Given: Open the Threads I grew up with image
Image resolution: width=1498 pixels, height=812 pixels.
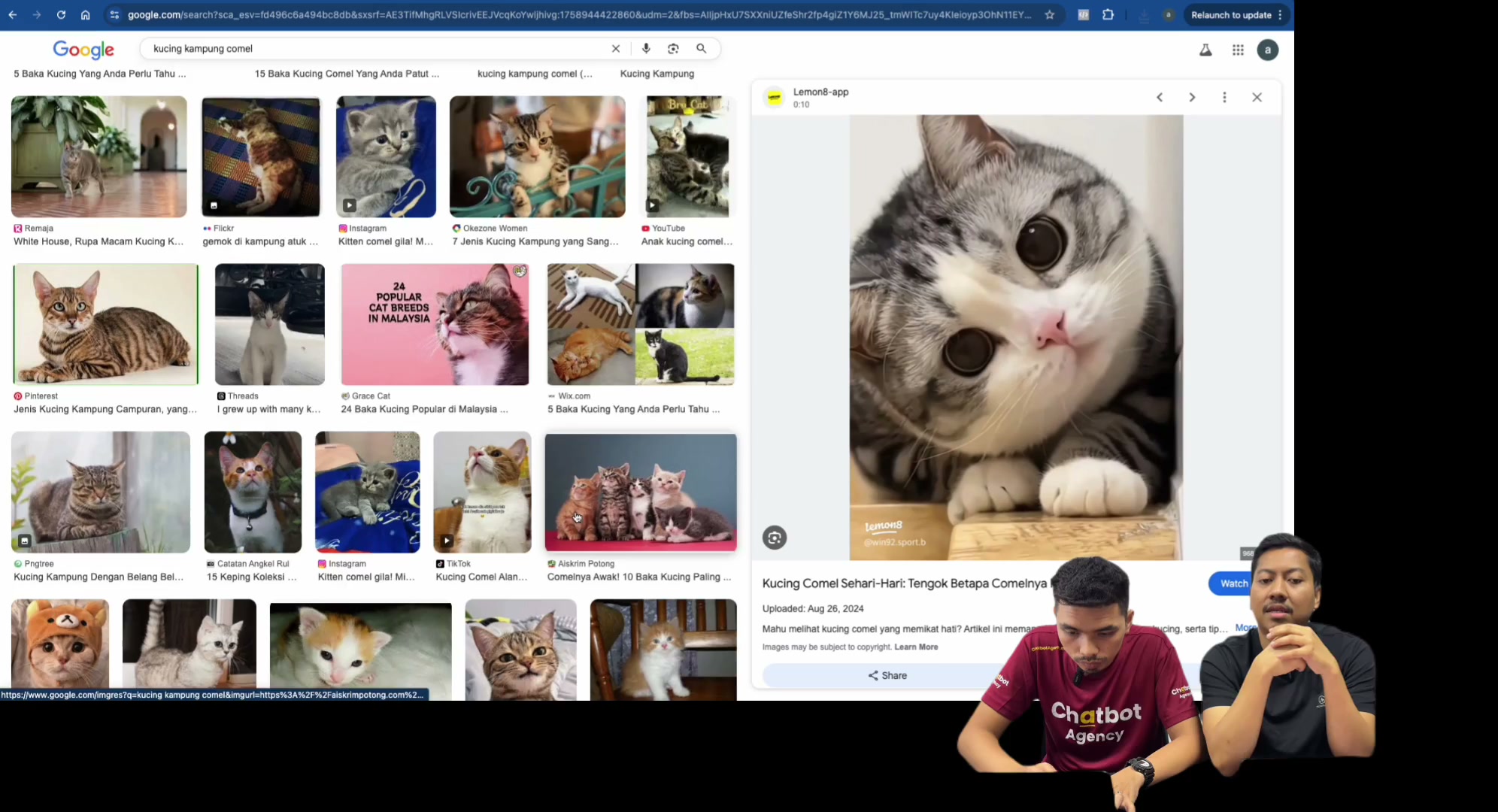Looking at the screenshot, I should (x=270, y=324).
